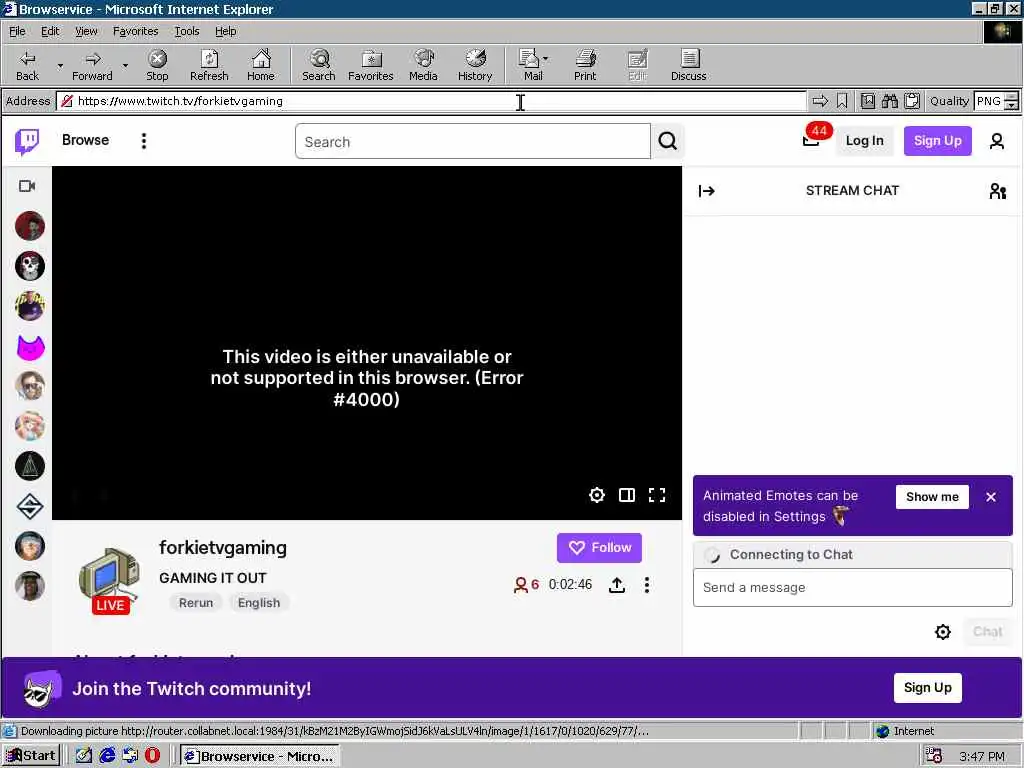Click the Send a message field
This screenshot has height=768, width=1024.
pos(853,587)
